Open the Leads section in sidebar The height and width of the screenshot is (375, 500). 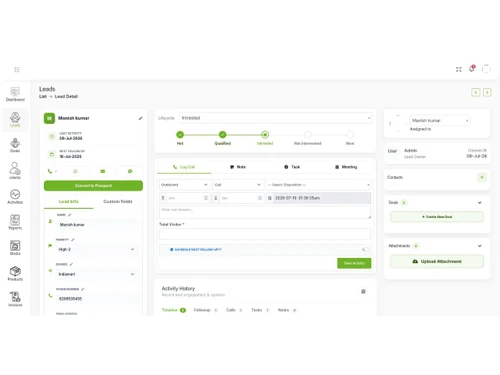tap(15, 119)
